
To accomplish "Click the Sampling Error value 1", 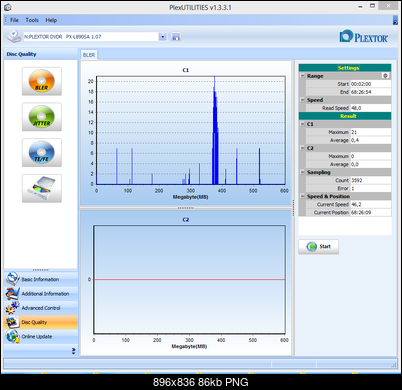I will tap(371, 188).
